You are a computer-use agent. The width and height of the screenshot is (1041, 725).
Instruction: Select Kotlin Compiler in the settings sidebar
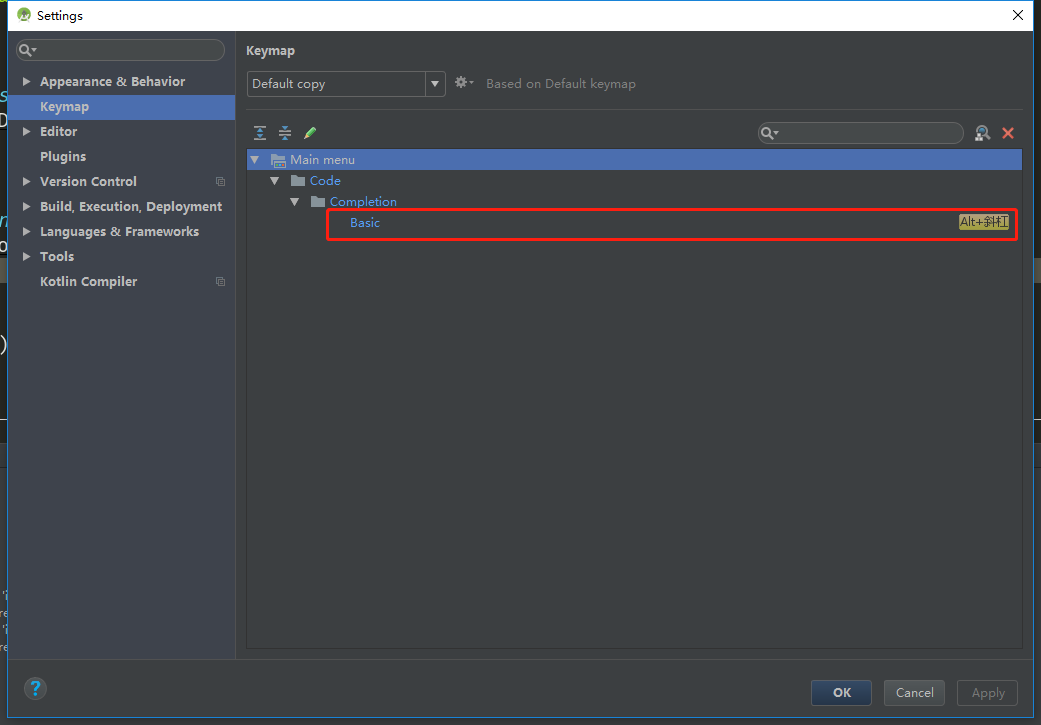click(88, 282)
